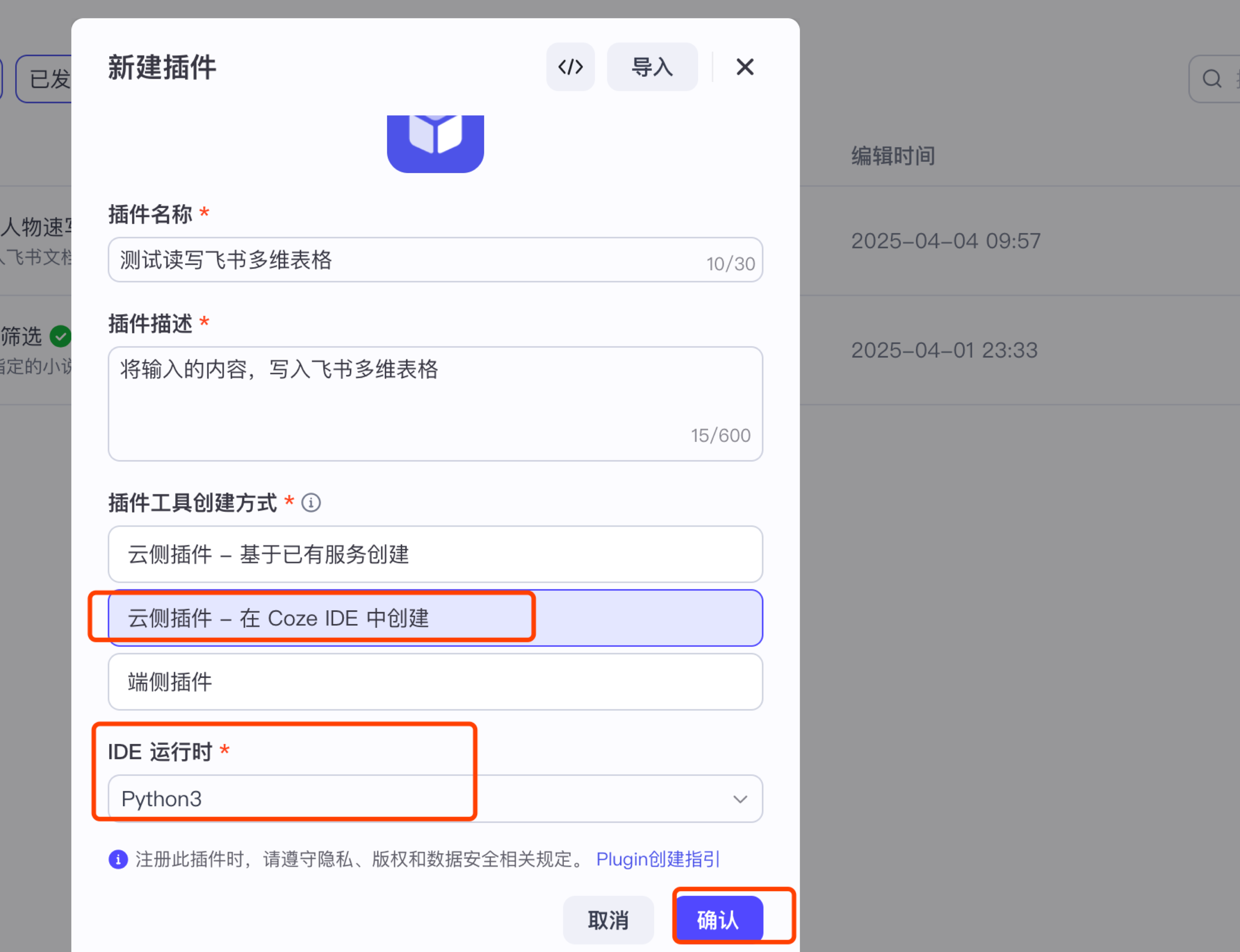Select 云侧插件 - 基于已有服务创建 option
Viewport: 1240px width, 952px height.
(435, 554)
